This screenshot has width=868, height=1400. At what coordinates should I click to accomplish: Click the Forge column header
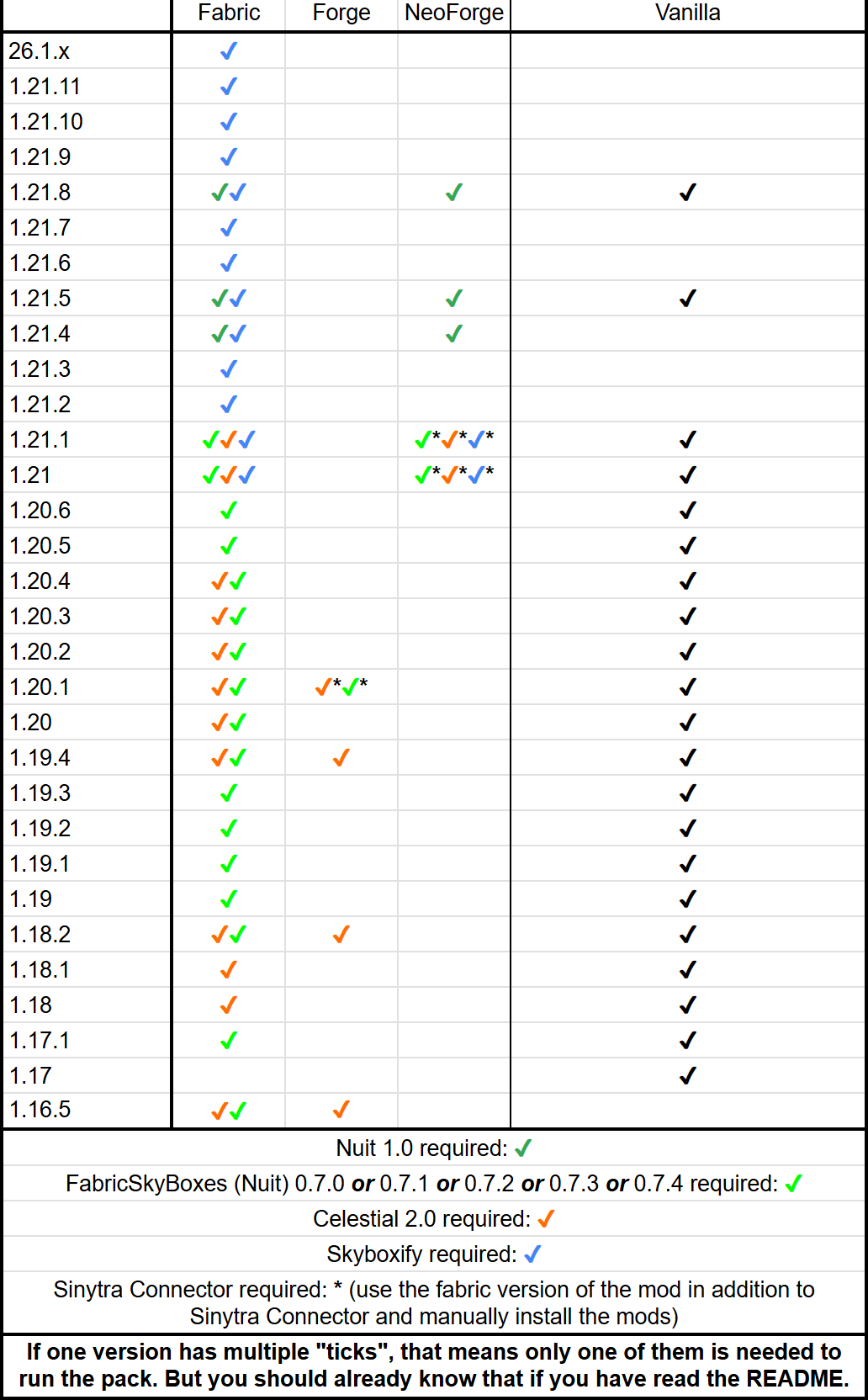click(341, 13)
